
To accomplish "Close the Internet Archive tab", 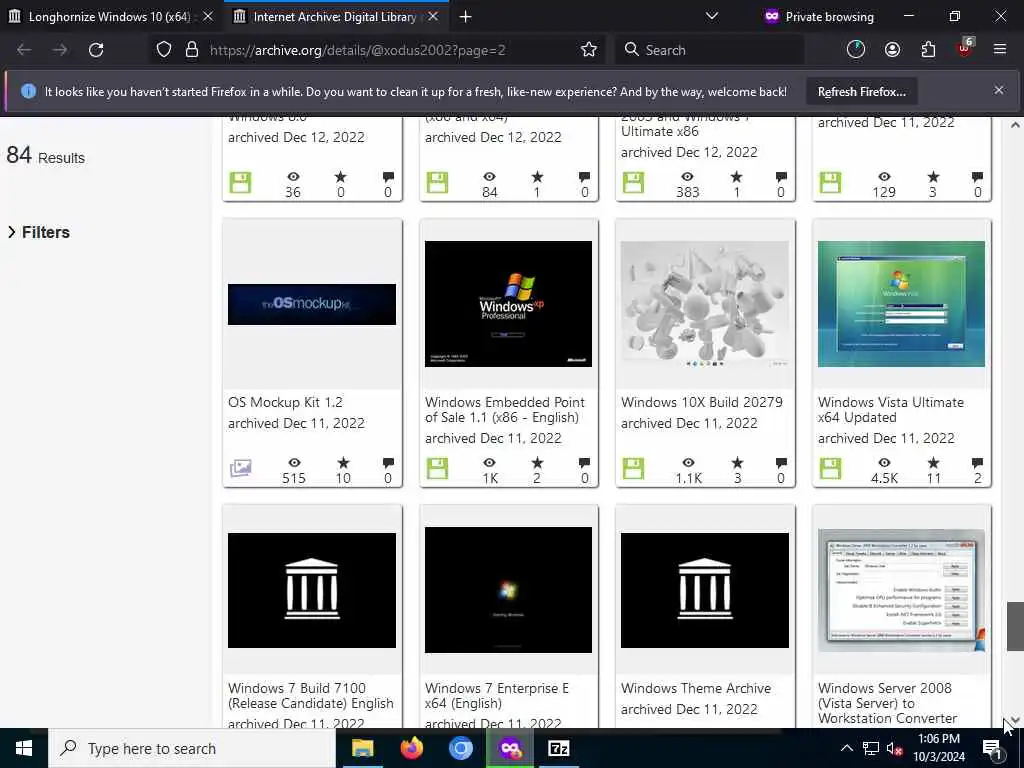I will (x=433, y=16).
